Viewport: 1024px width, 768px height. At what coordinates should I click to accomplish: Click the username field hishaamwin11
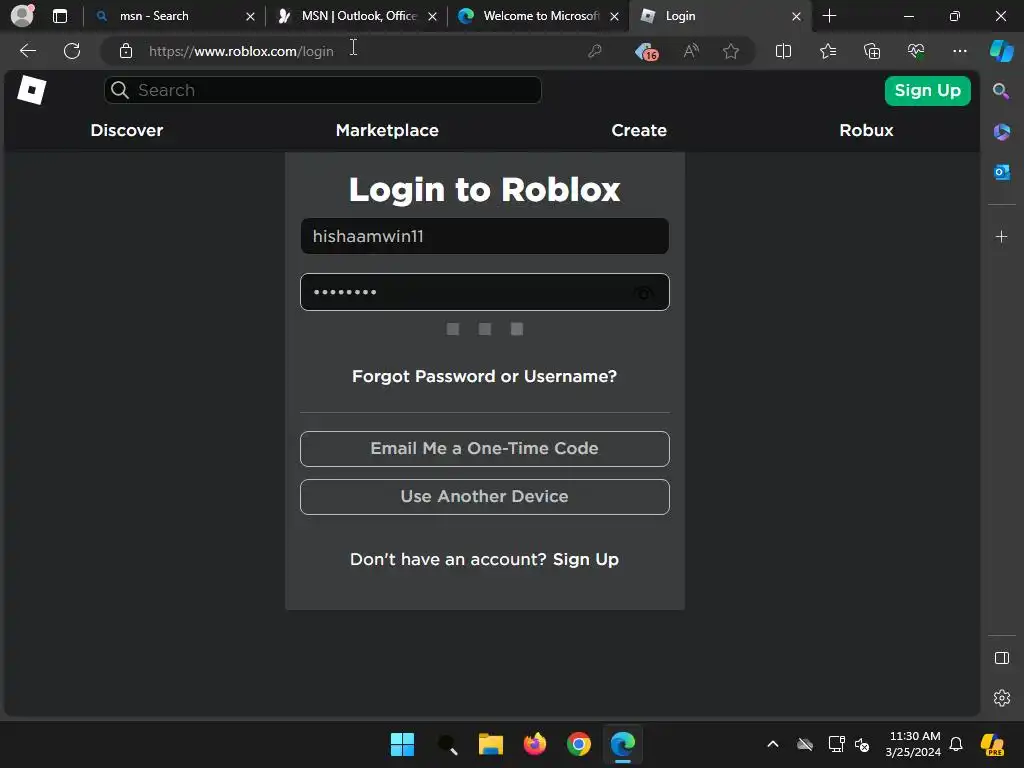[485, 236]
